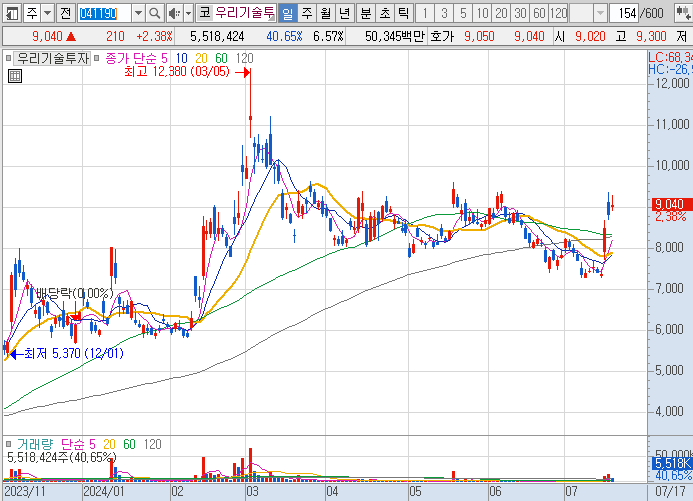
Task: Click the ask price 9,050
Action: 479,36
